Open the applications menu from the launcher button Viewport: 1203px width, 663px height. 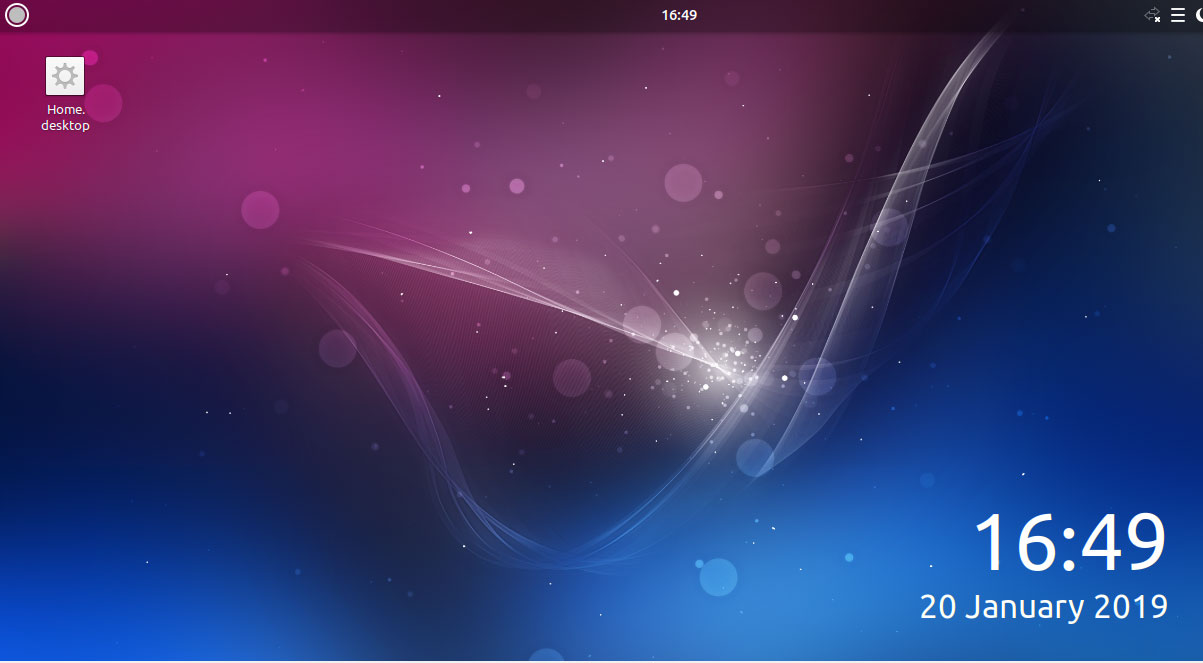16,15
